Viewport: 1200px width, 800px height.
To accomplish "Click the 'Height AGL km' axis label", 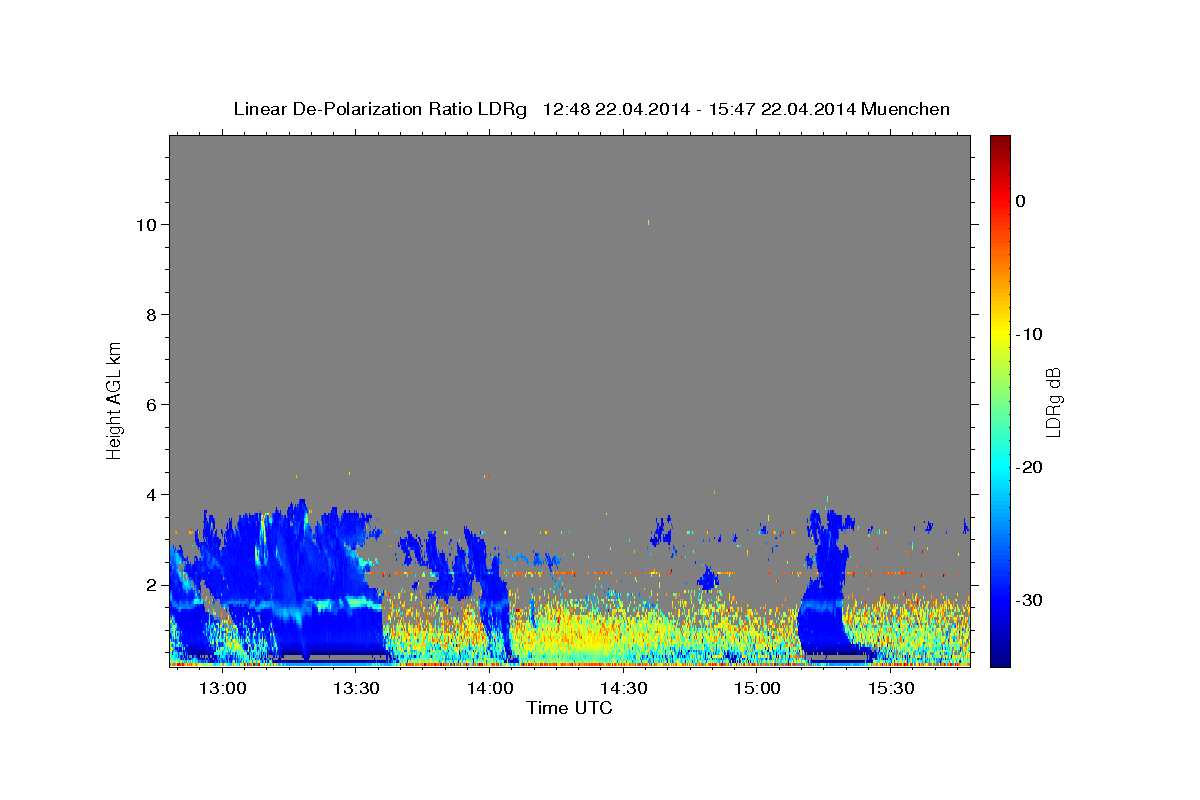I will click(114, 399).
